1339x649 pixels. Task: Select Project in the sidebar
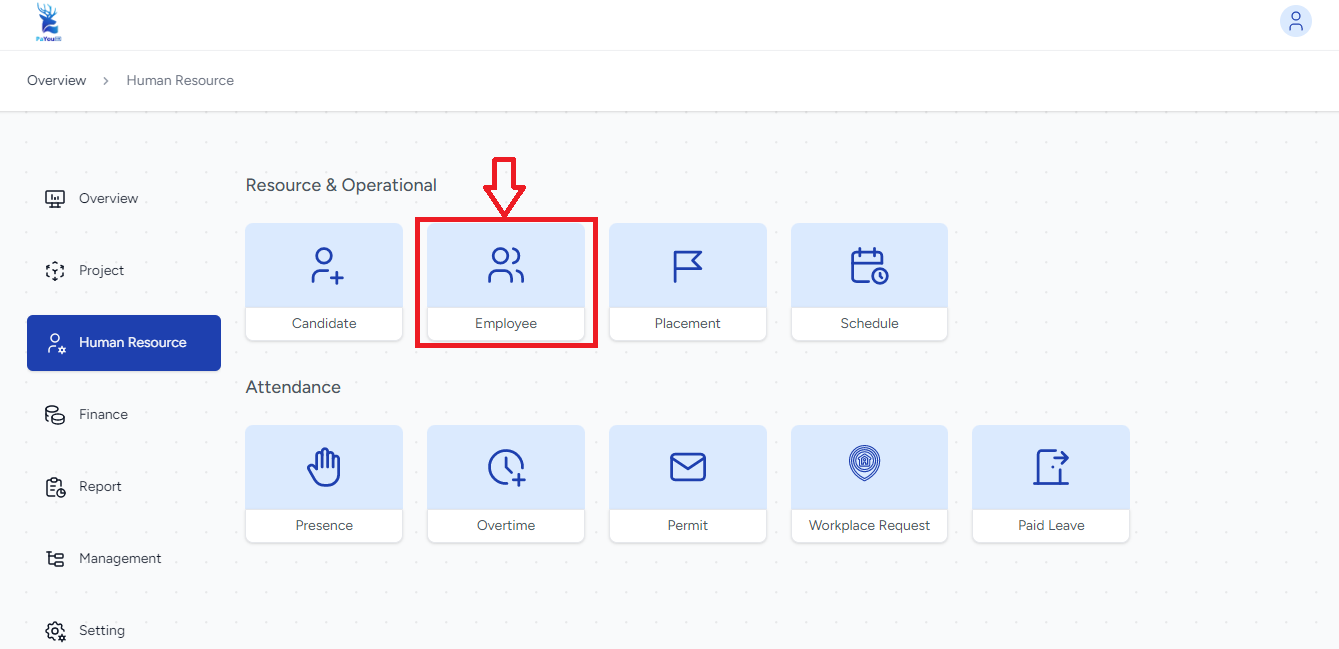(x=101, y=270)
